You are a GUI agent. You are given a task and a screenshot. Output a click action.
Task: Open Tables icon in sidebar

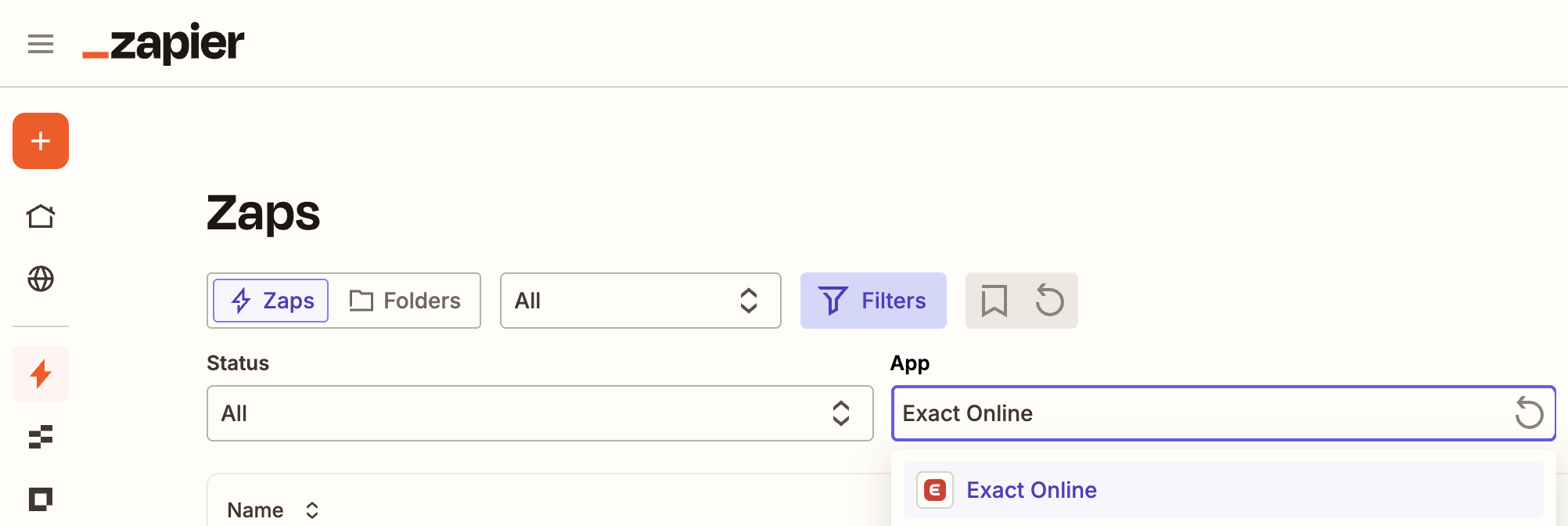click(41, 437)
